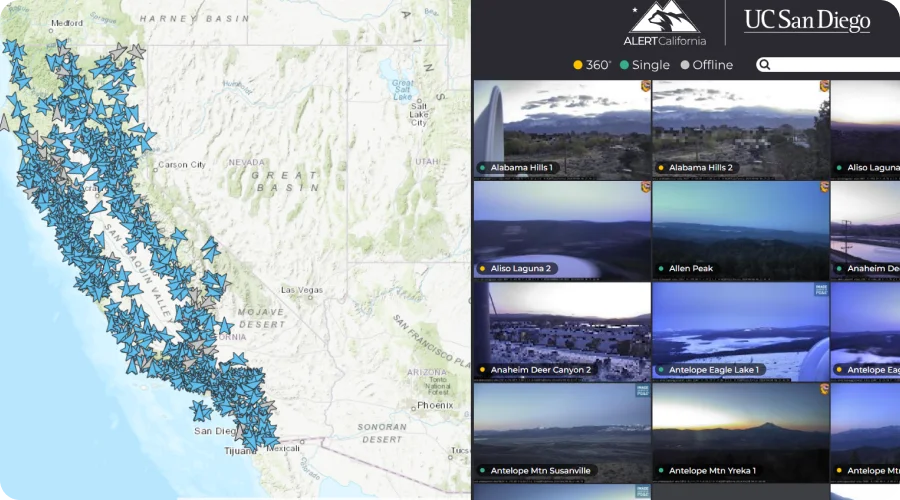
Task: Click the search magnifier icon
Action: 764,64
